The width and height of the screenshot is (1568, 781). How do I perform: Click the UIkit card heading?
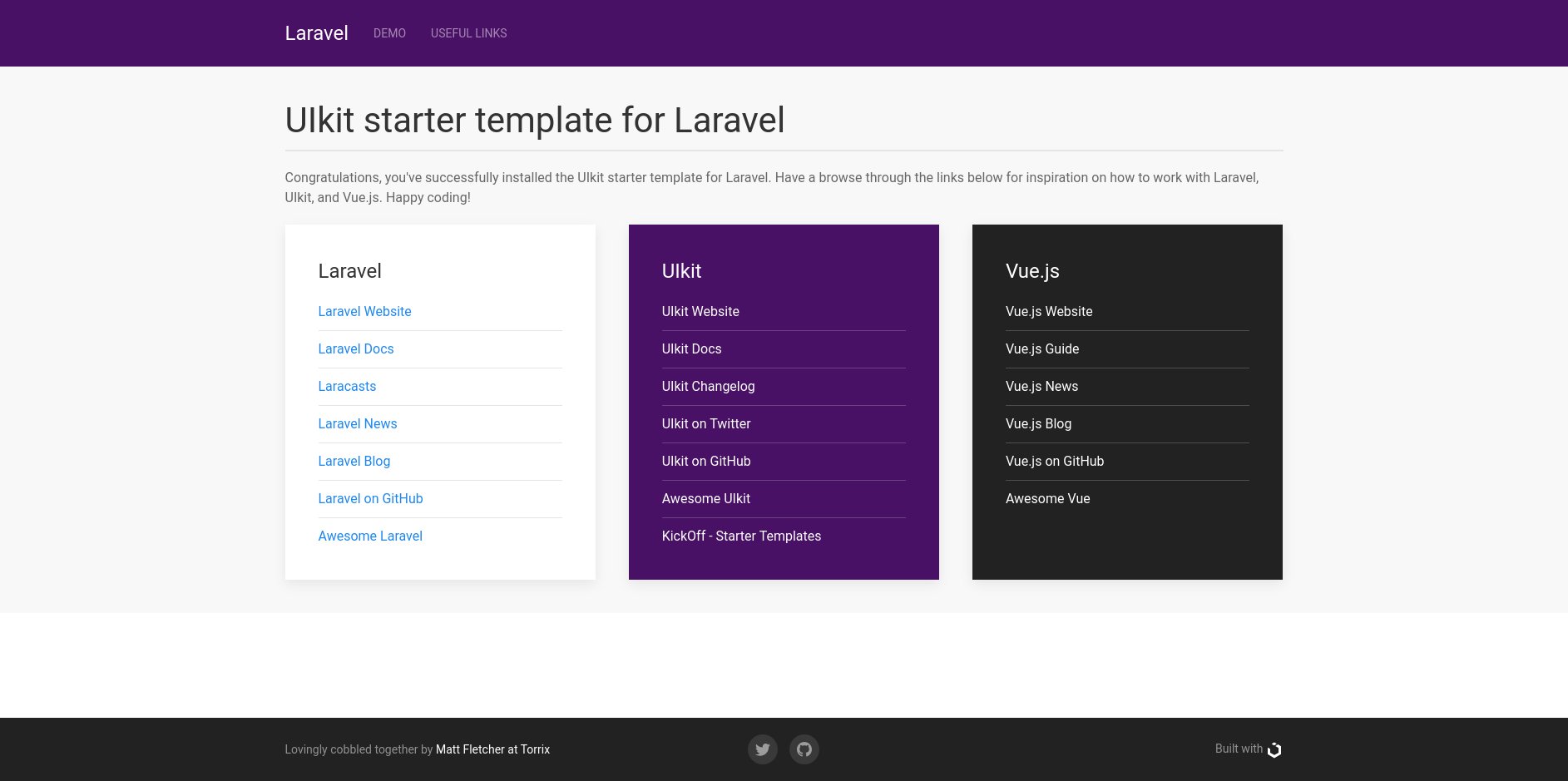coord(681,271)
